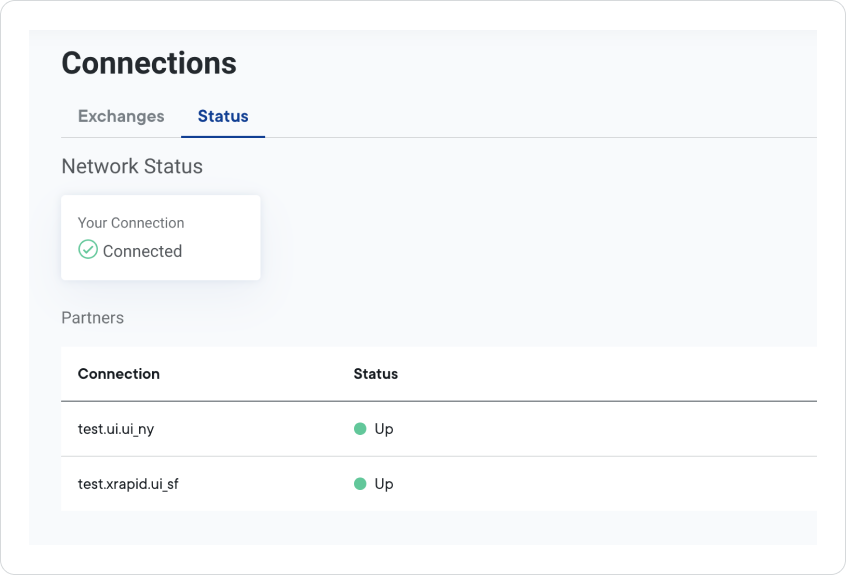Click the Connection column header

118,374
